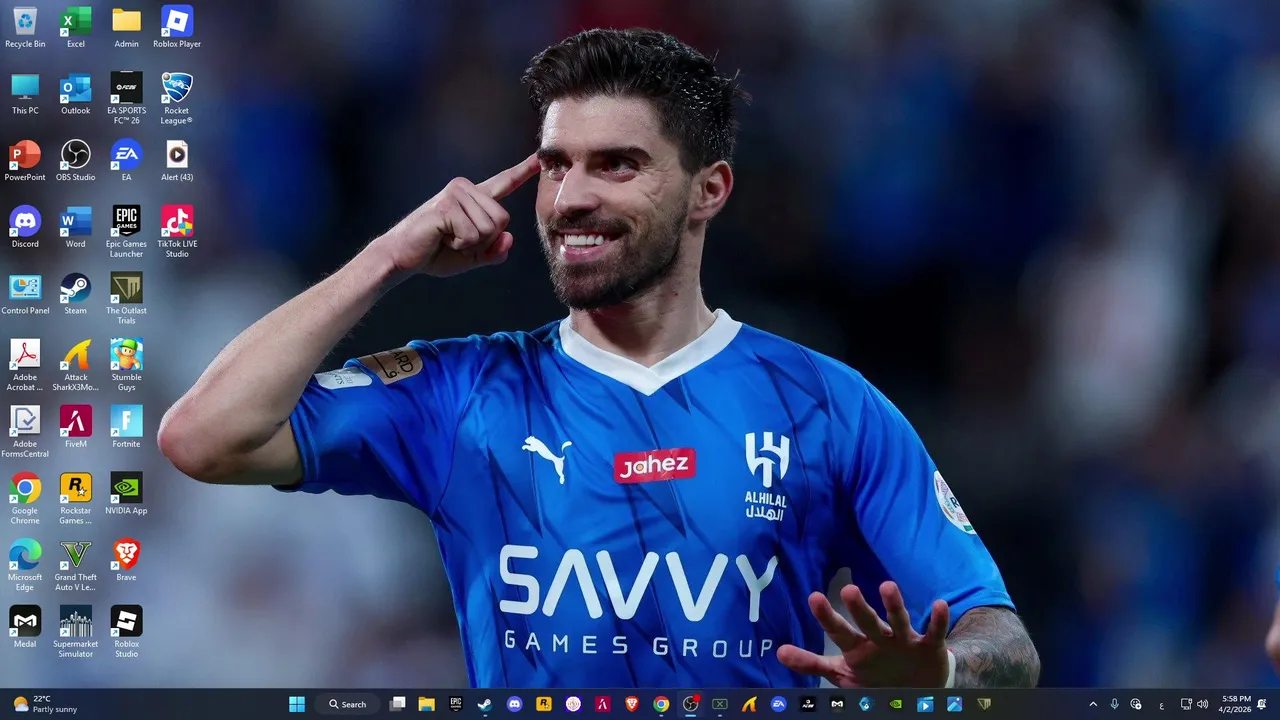
Task: Select the FiveM desktop shortcut
Action: point(76,427)
